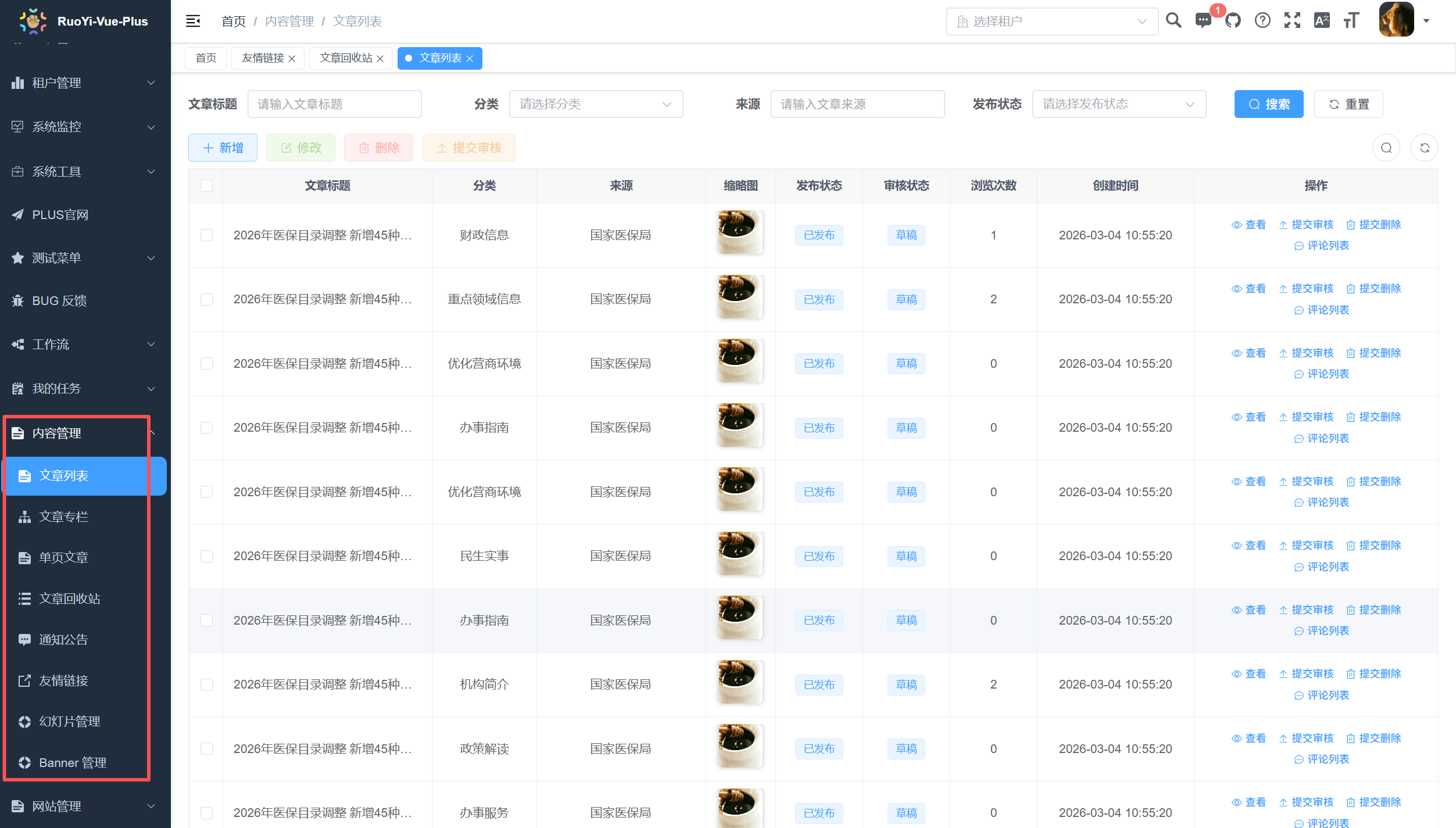Viewport: 1456px width, 828px height.
Task: Open the language switch icon
Action: [x=1322, y=21]
